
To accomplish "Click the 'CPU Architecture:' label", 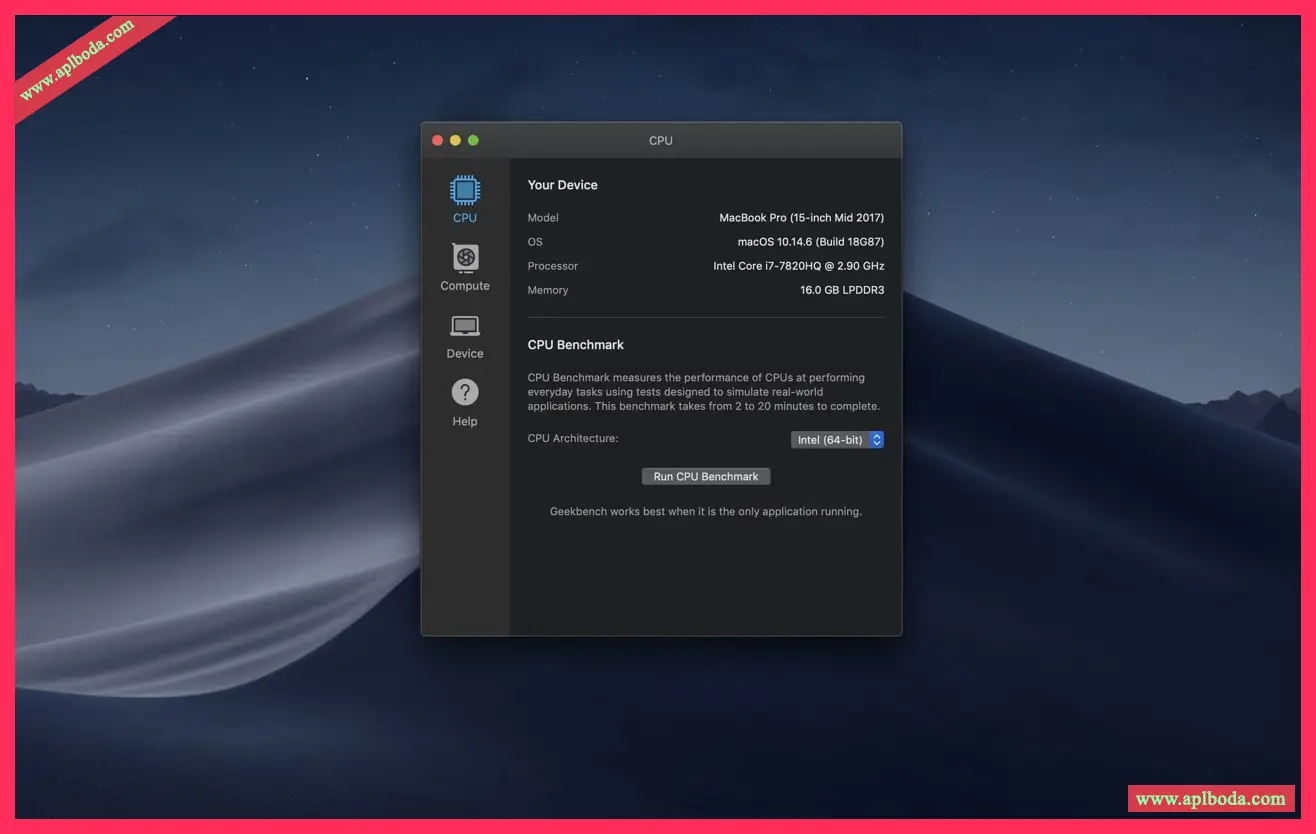I will tap(573, 439).
